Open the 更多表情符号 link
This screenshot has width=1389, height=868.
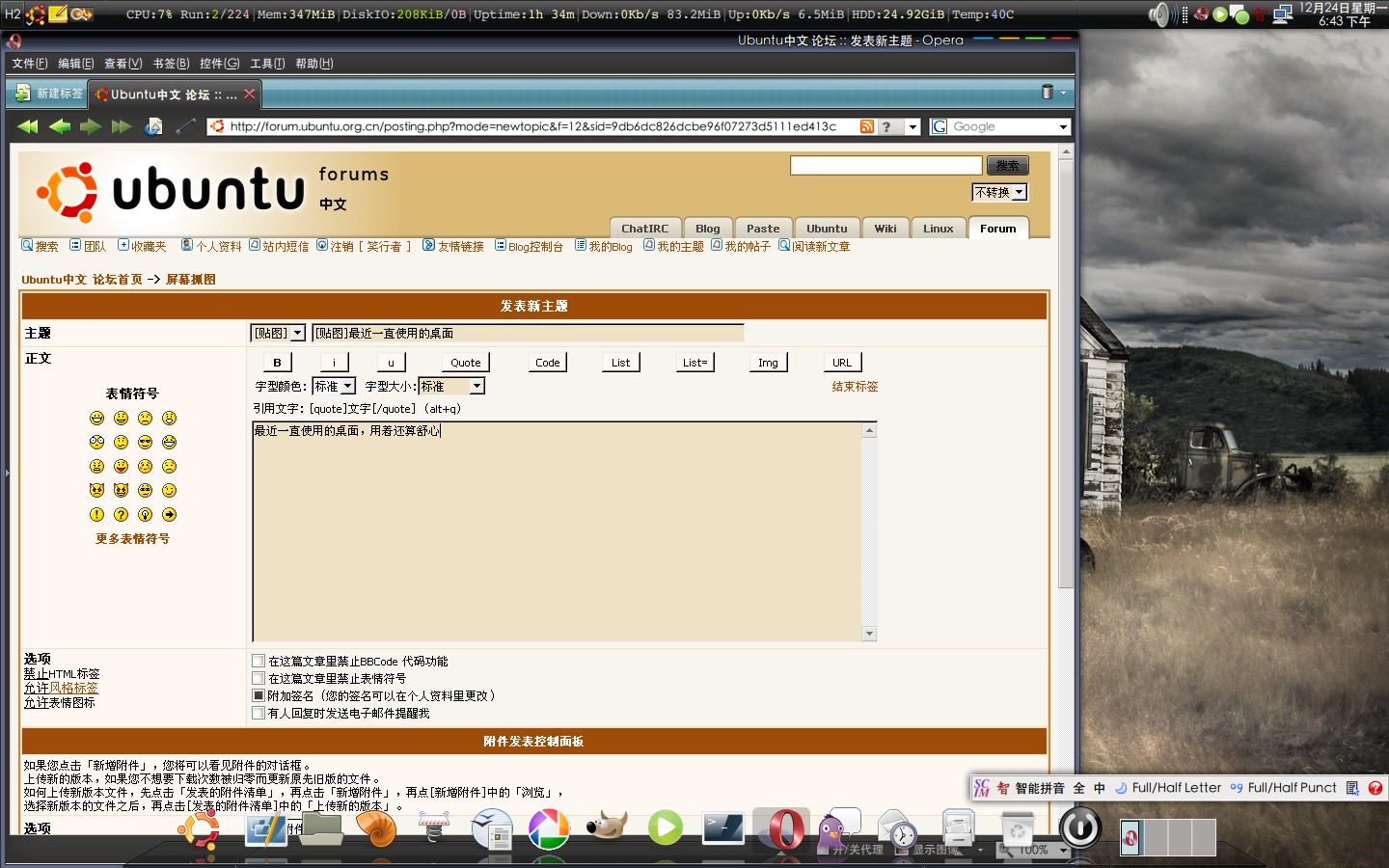[132, 539]
